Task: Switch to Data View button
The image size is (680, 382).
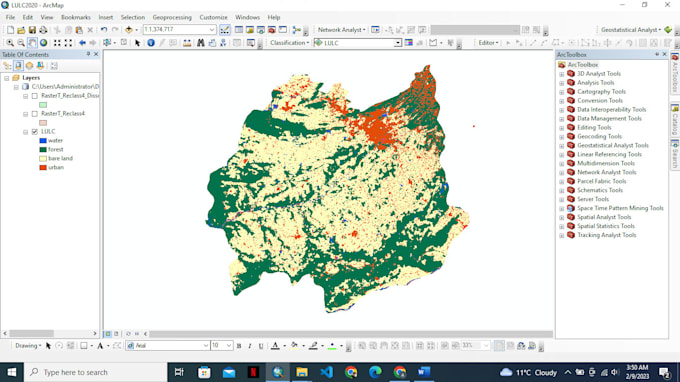Action: point(108,334)
